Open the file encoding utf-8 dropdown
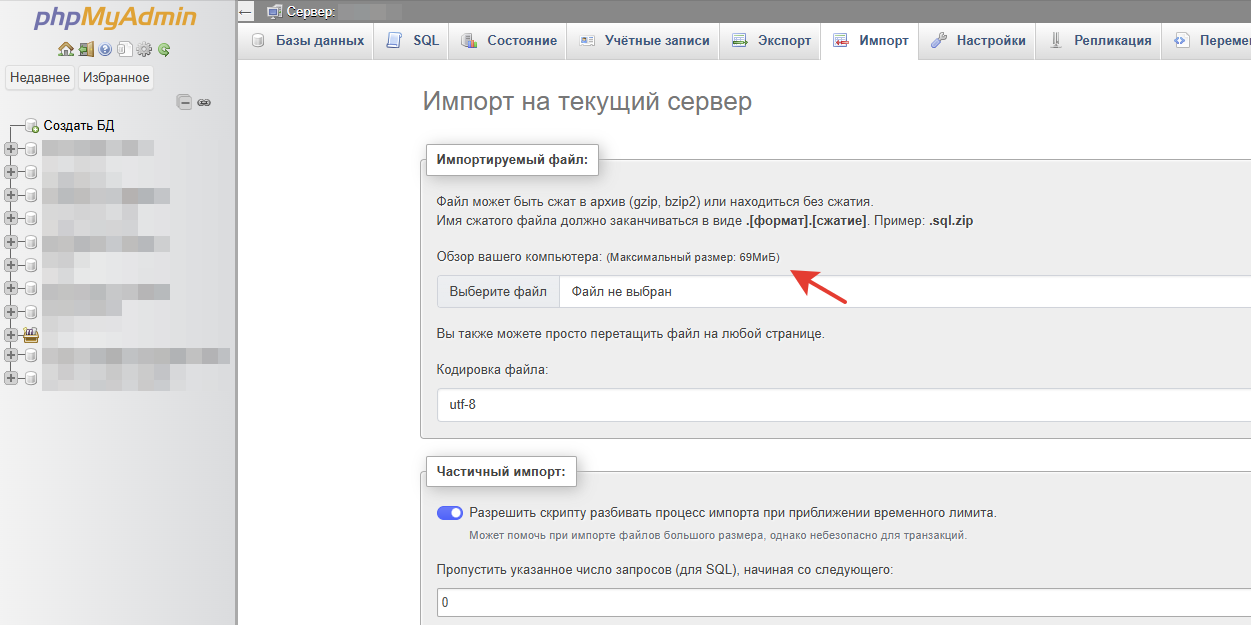This screenshot has height=625, width=1251. [x=840, y=406]
